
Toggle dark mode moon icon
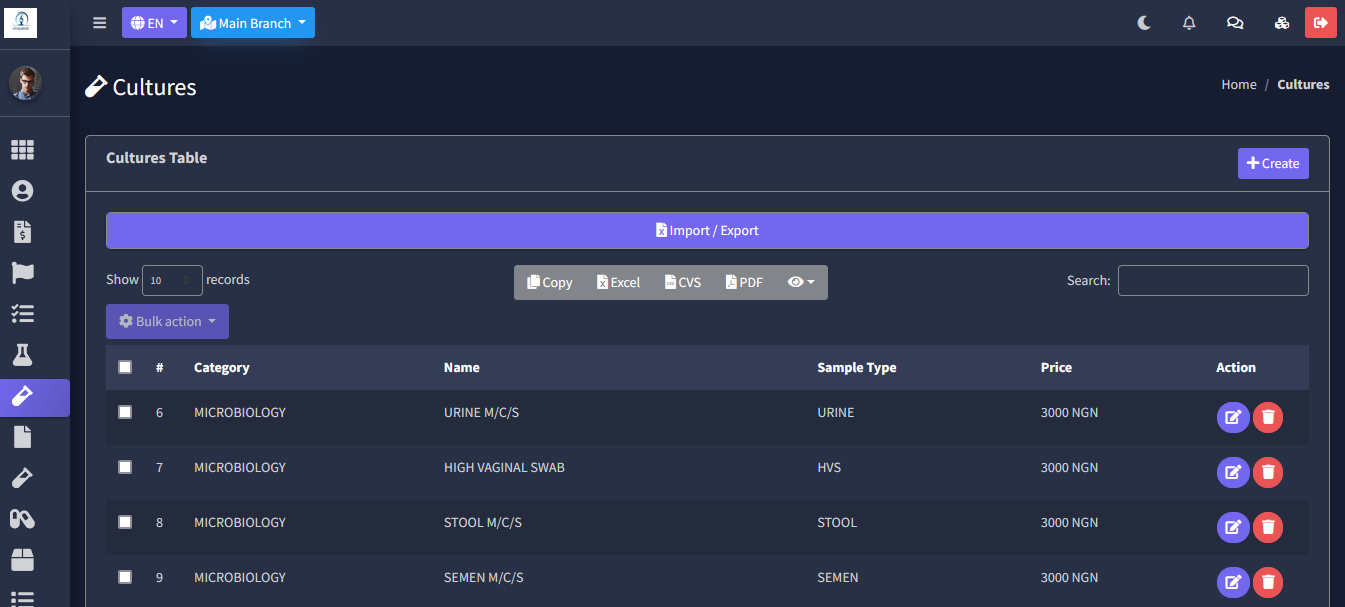click(1144, 23)
